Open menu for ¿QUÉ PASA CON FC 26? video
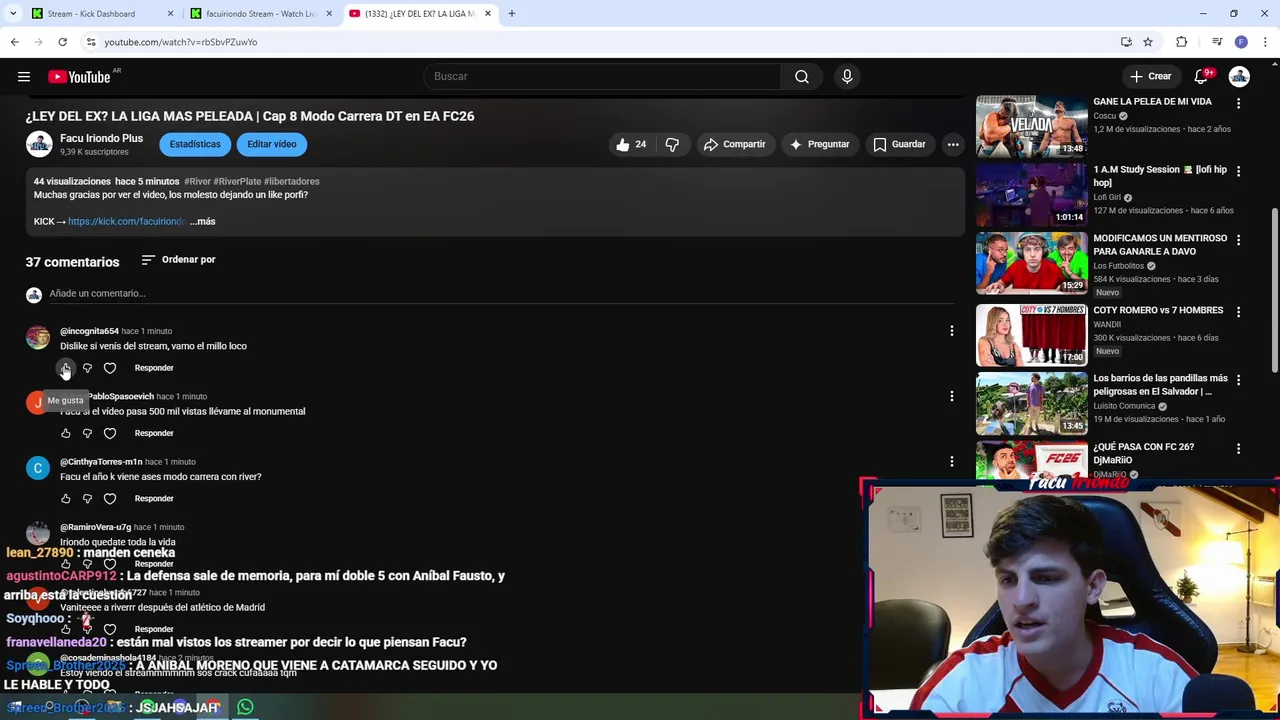 coord(1238,449)
